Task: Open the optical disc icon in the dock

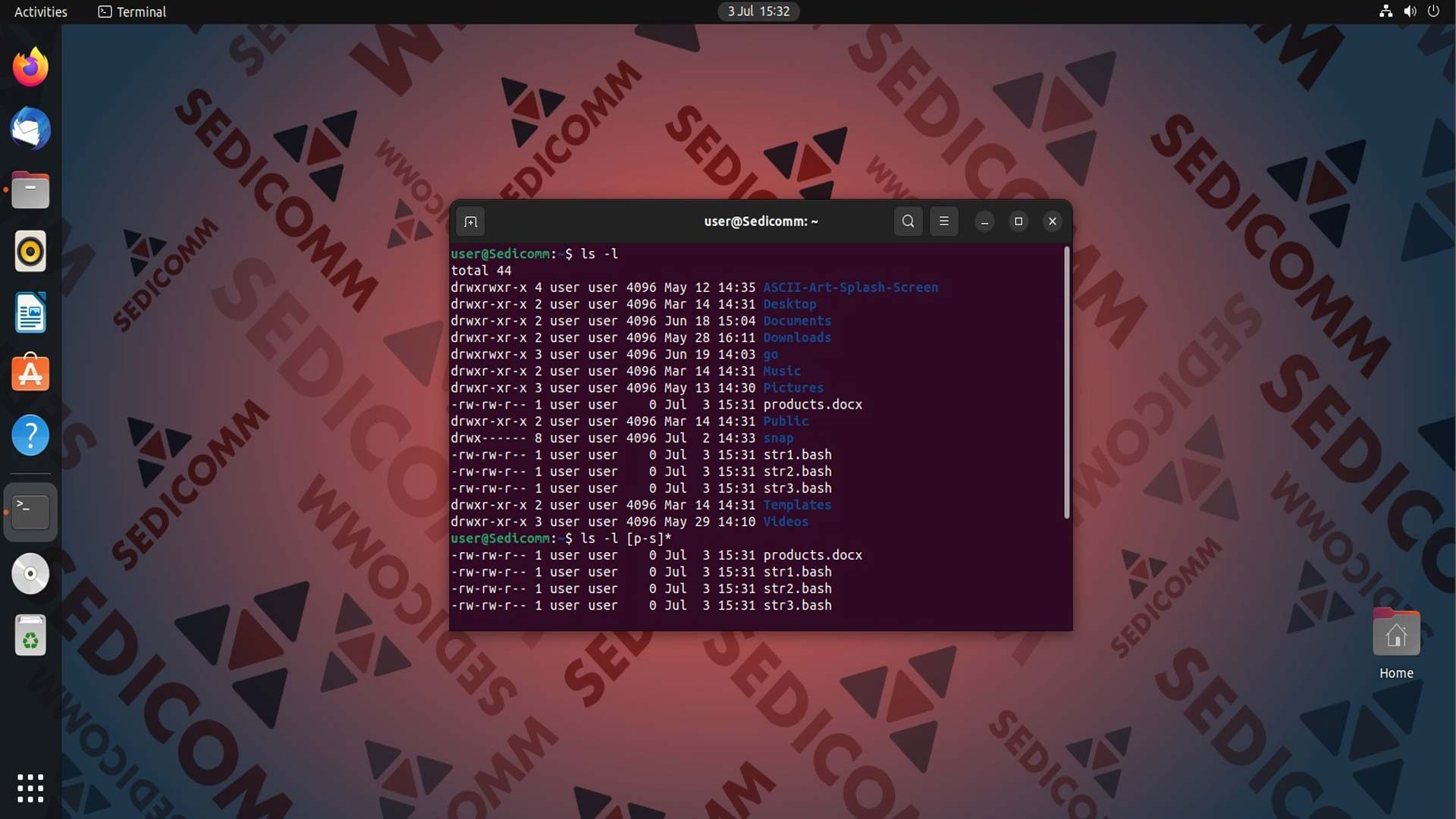Action: coord(30,574)
